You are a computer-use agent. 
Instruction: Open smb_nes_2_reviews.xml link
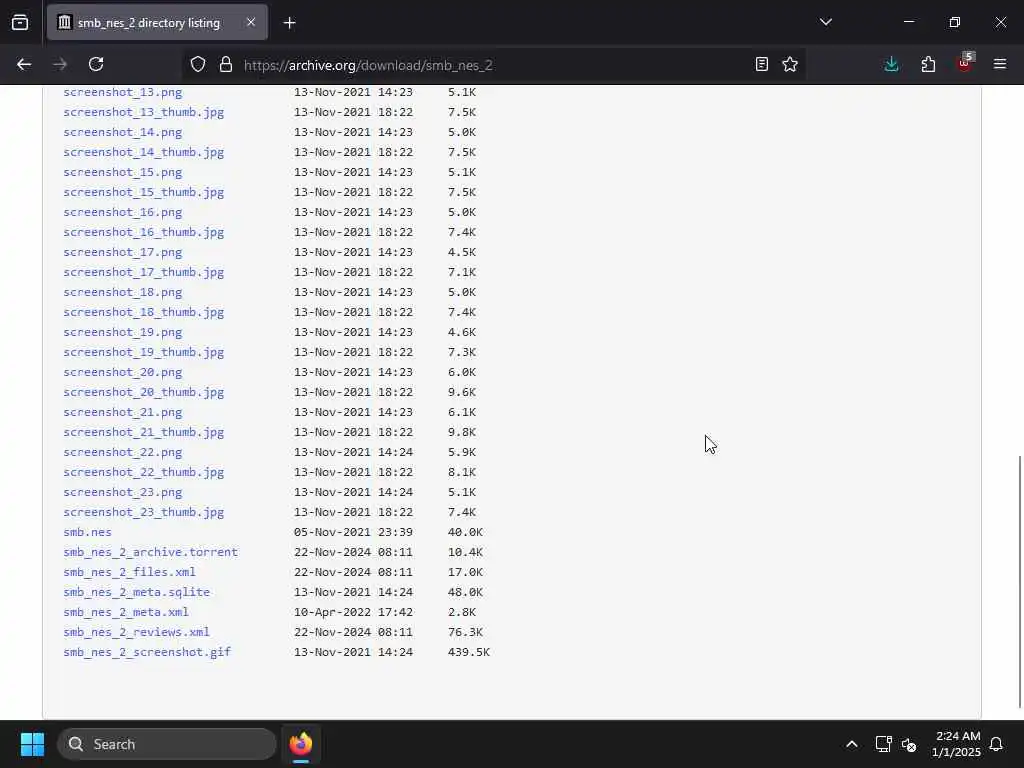click(x=136, y=632)
